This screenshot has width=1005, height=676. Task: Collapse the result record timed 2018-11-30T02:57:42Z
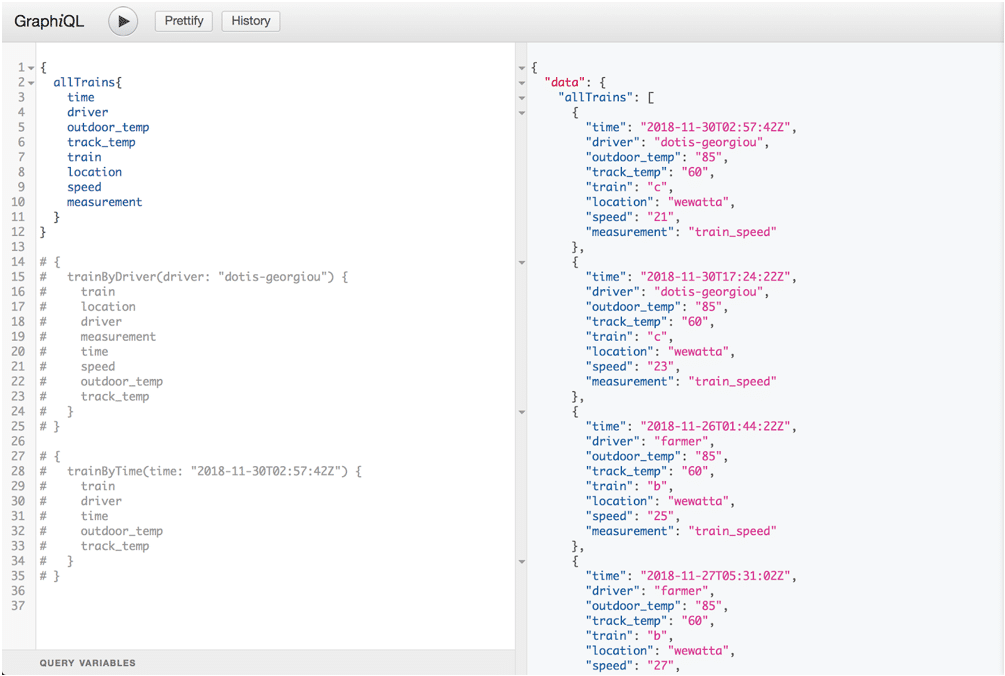tap(521, 113)
